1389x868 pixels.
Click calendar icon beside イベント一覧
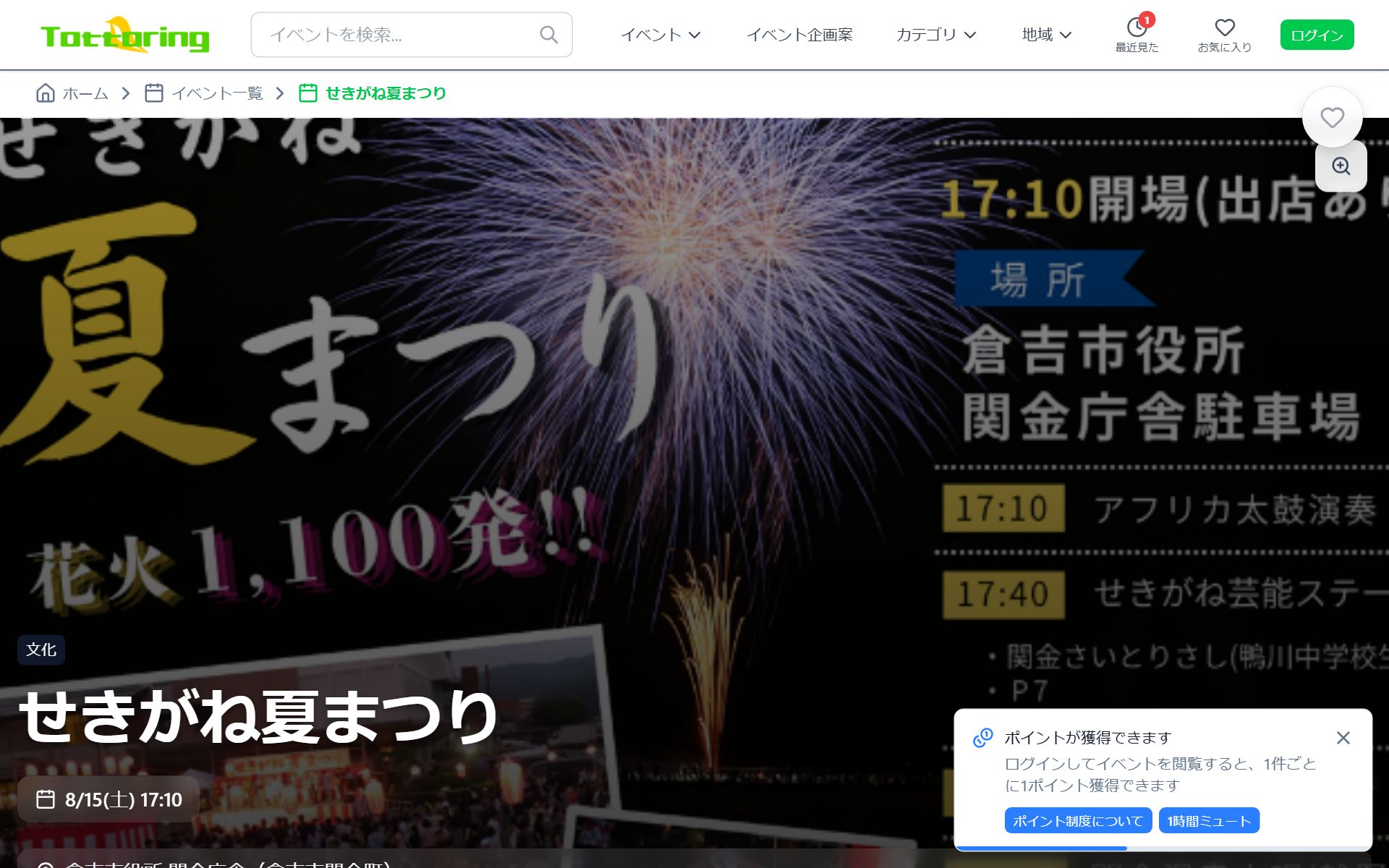pyautogui.click(x=153, y=93)
